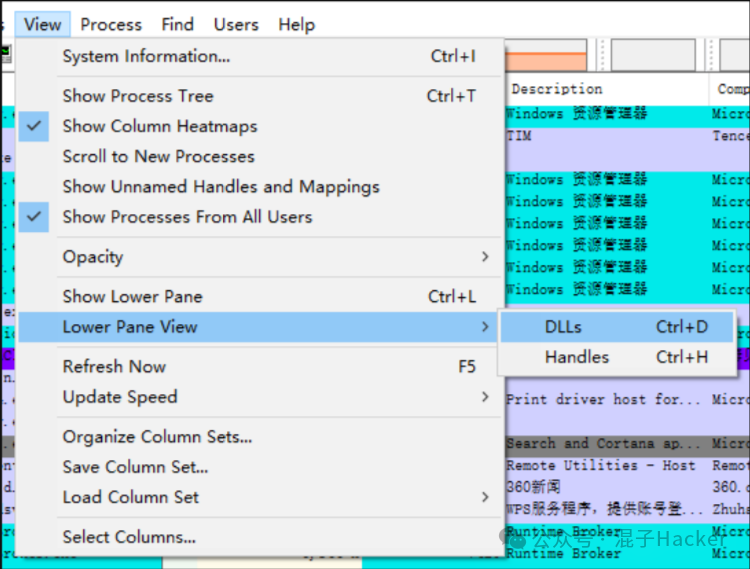750x569 pixels.
Task: Open the Users menu
Action: [236, 24]
